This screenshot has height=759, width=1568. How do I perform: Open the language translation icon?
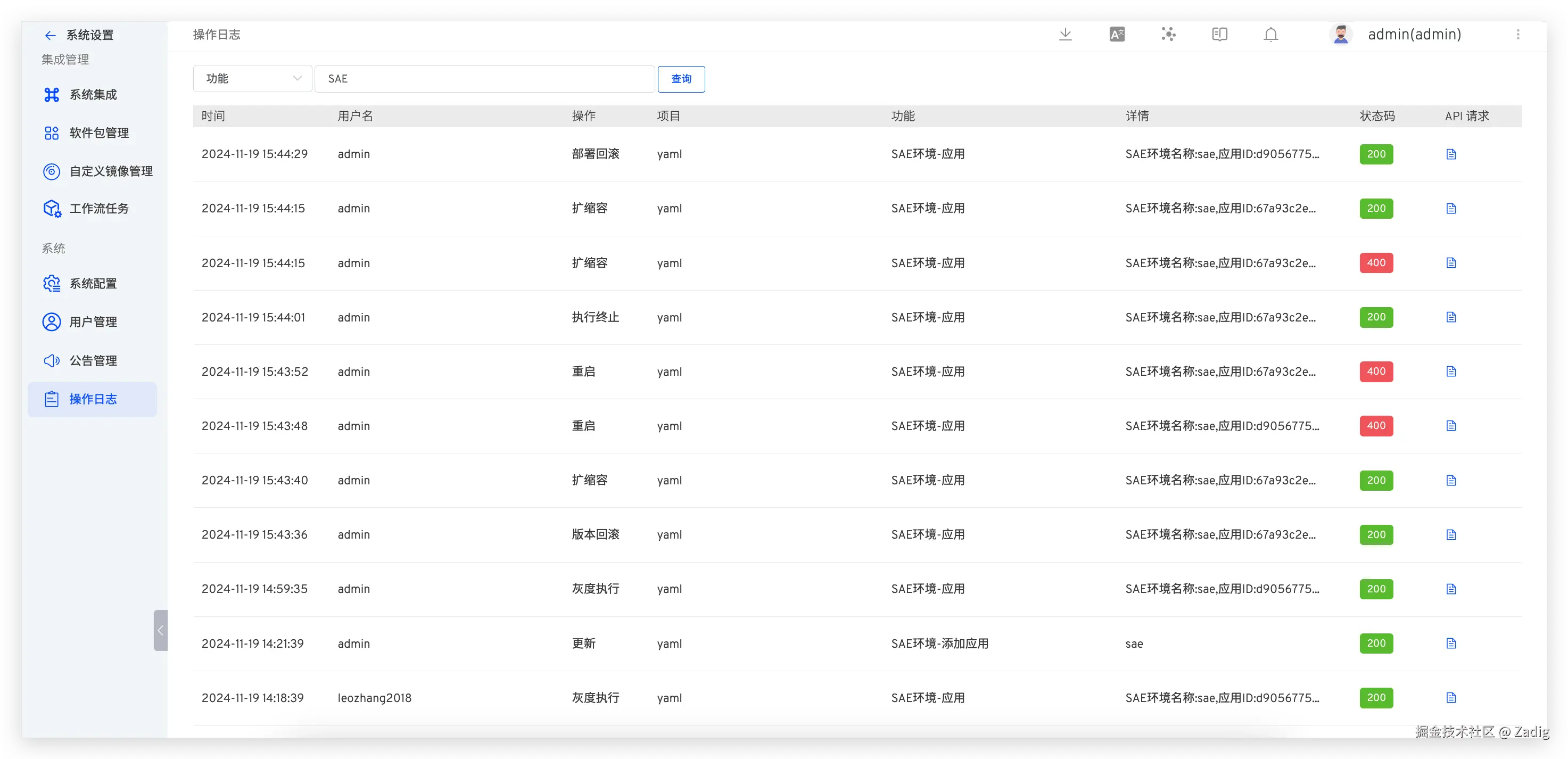[1117, 35]
